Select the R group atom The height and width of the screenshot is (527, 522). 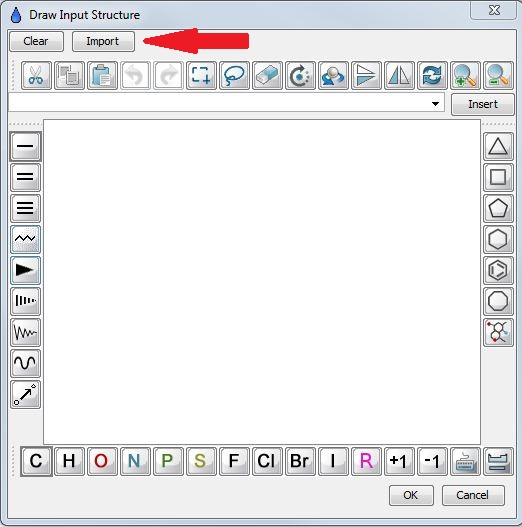[x=366, y=461]
